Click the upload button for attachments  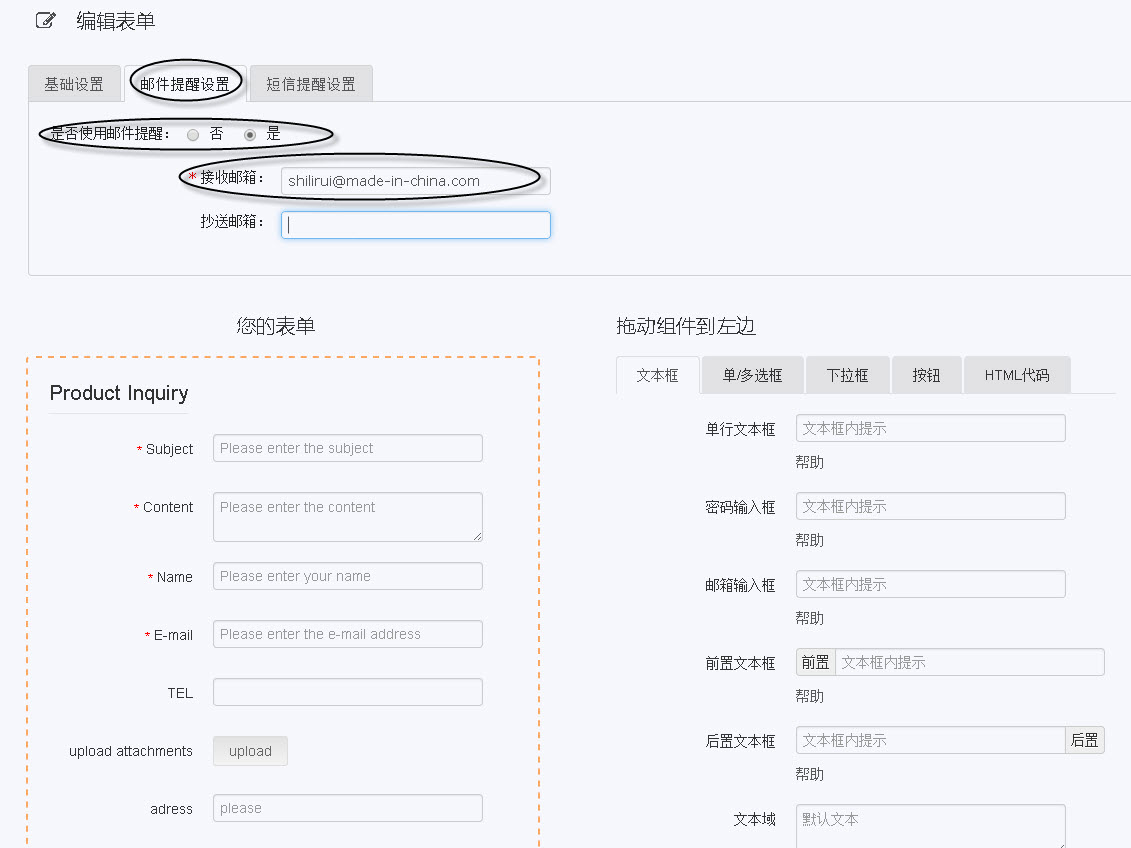(x=249, y=750)
